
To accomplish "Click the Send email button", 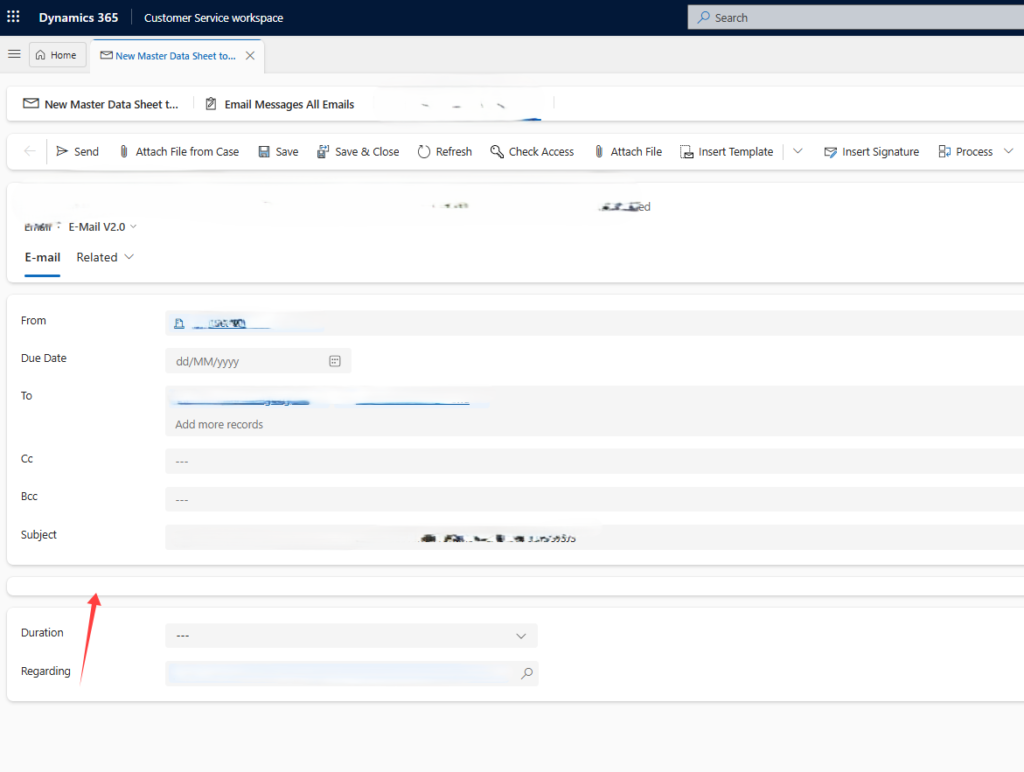I will 77,152.
